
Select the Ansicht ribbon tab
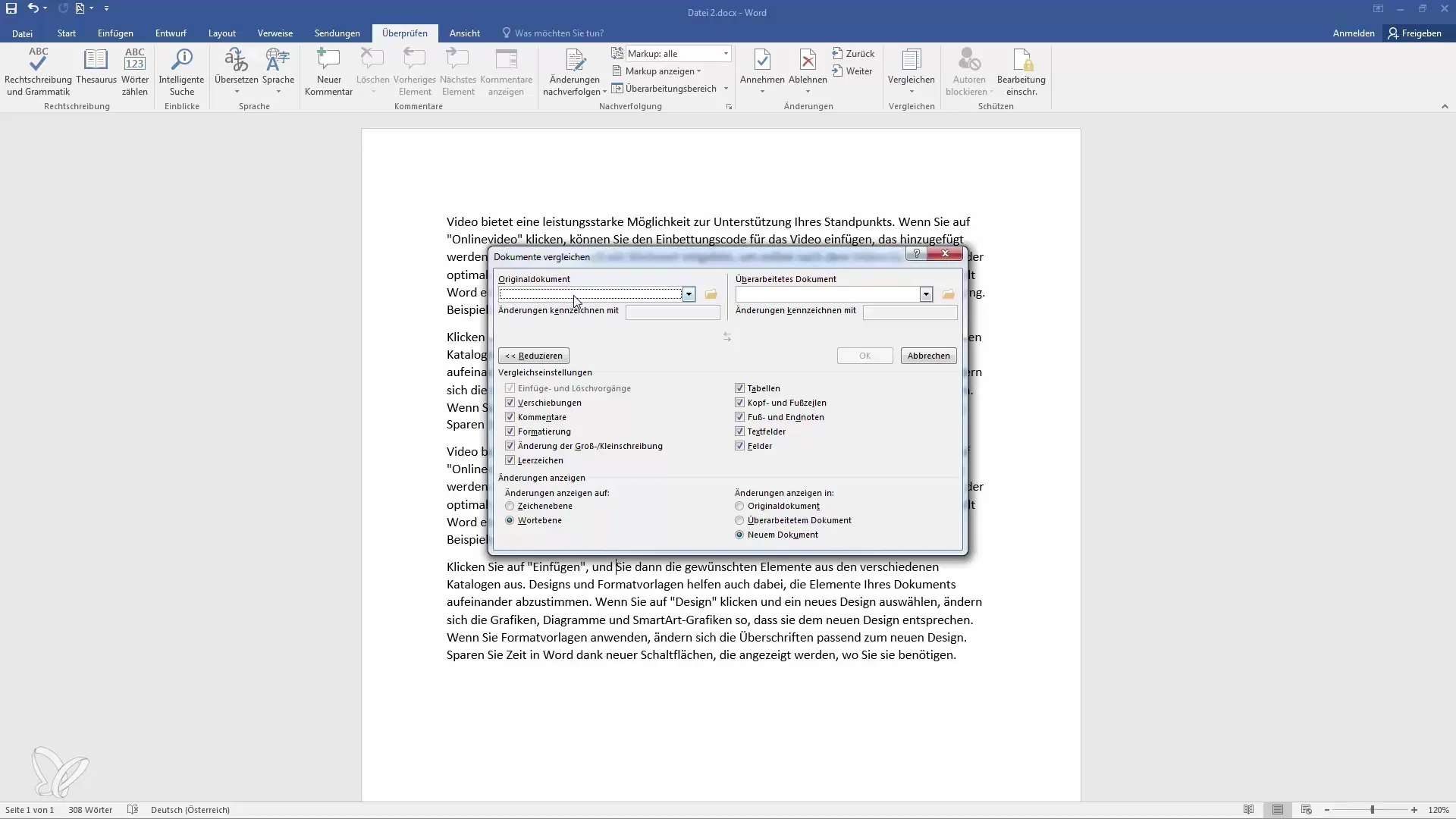pyautogui.click(x=464, y=33)
